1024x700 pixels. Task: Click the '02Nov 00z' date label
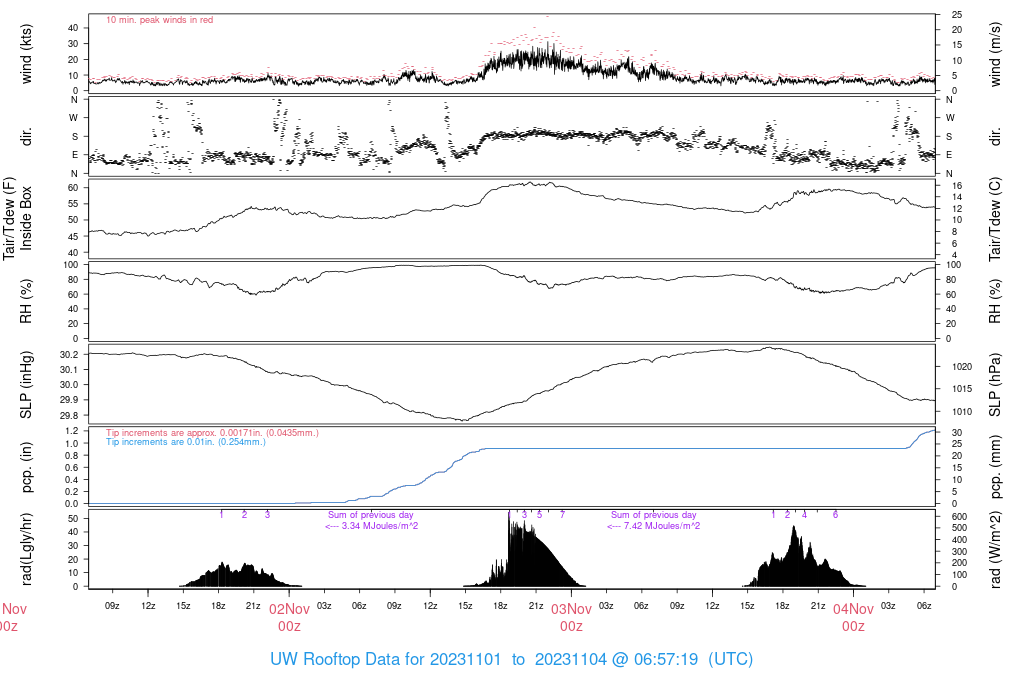click(289, 617)
